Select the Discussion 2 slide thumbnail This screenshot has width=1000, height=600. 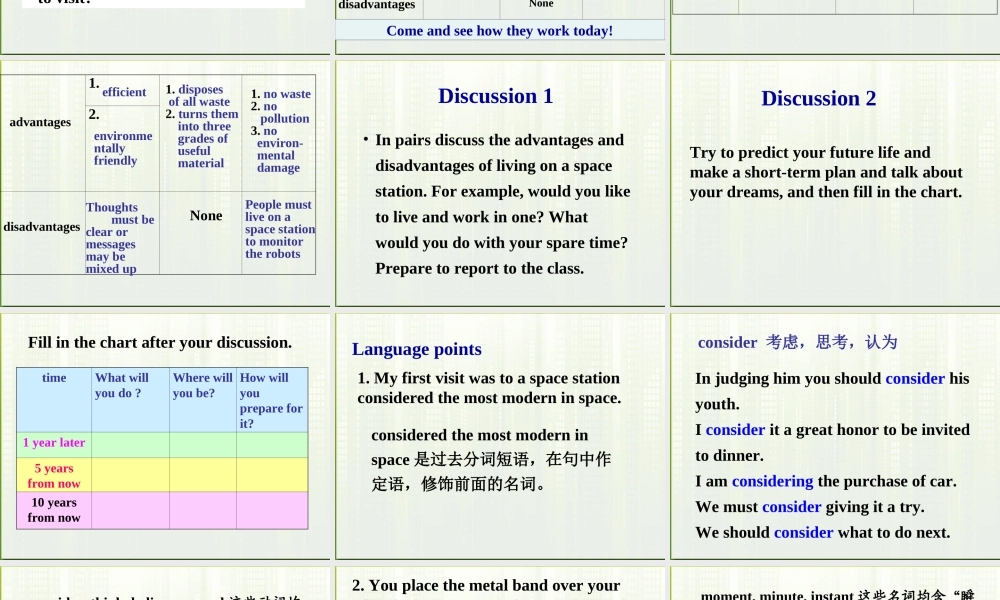pyautogui.click(x=835, y=184)
